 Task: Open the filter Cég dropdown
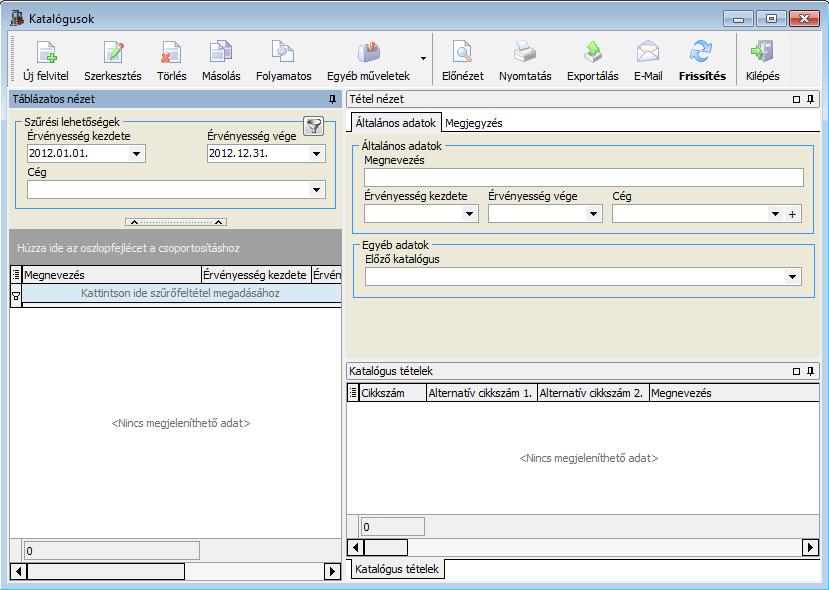click(x=316, y=189)
